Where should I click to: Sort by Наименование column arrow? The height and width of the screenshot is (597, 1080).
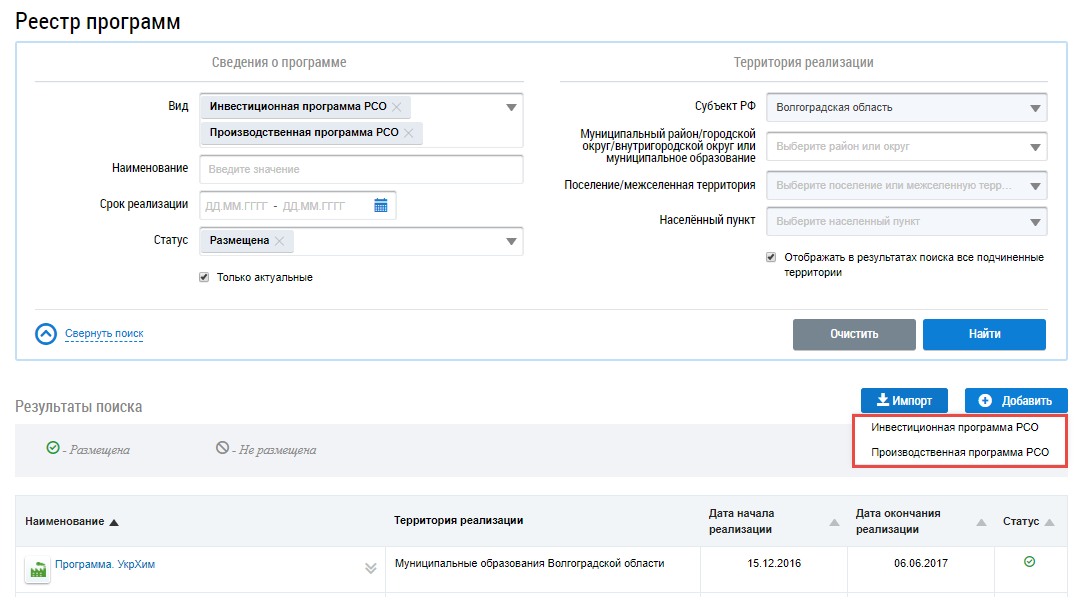[114, 523]
